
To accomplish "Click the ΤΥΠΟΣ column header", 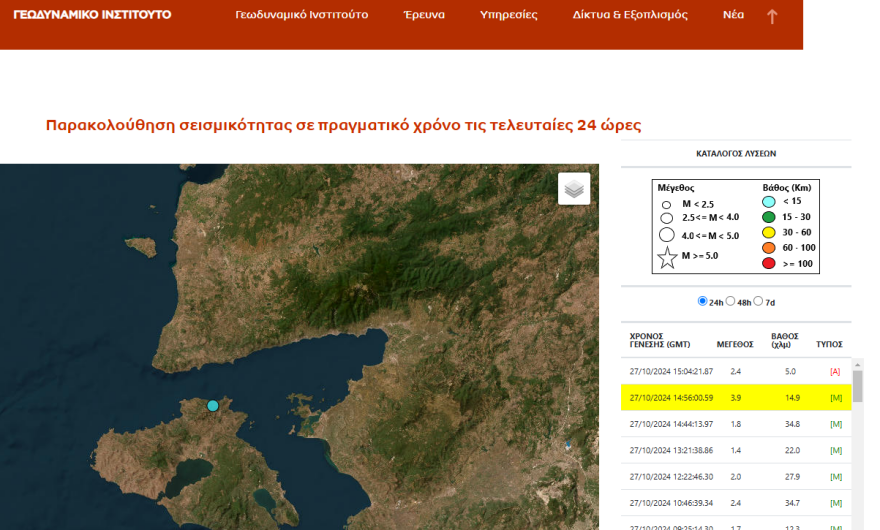I will (829, 344).
